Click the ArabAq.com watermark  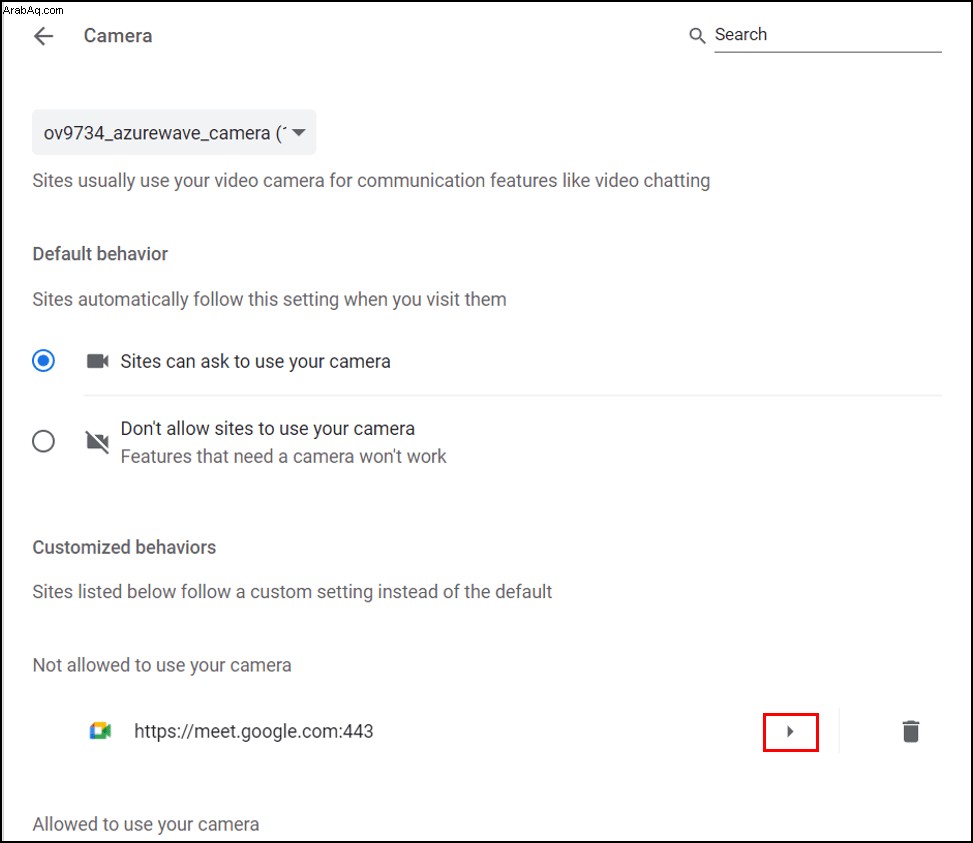34,10
